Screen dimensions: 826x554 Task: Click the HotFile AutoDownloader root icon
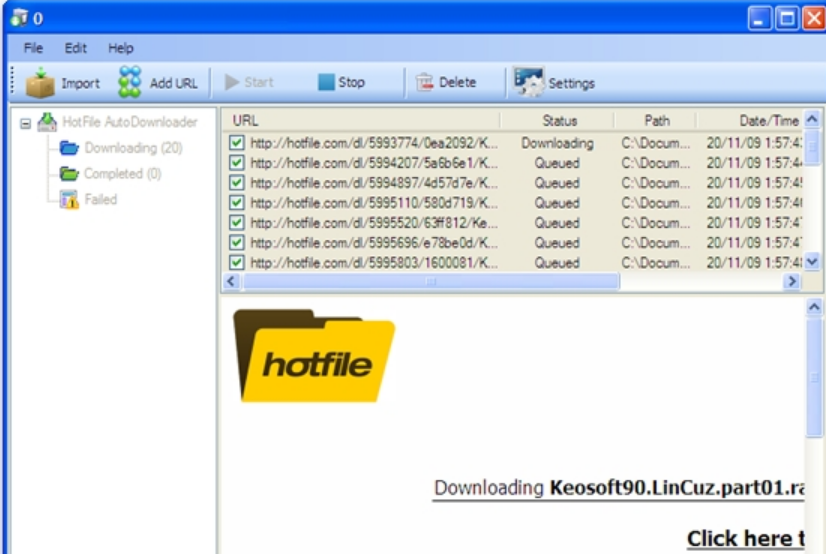click(x=47, y=122)
